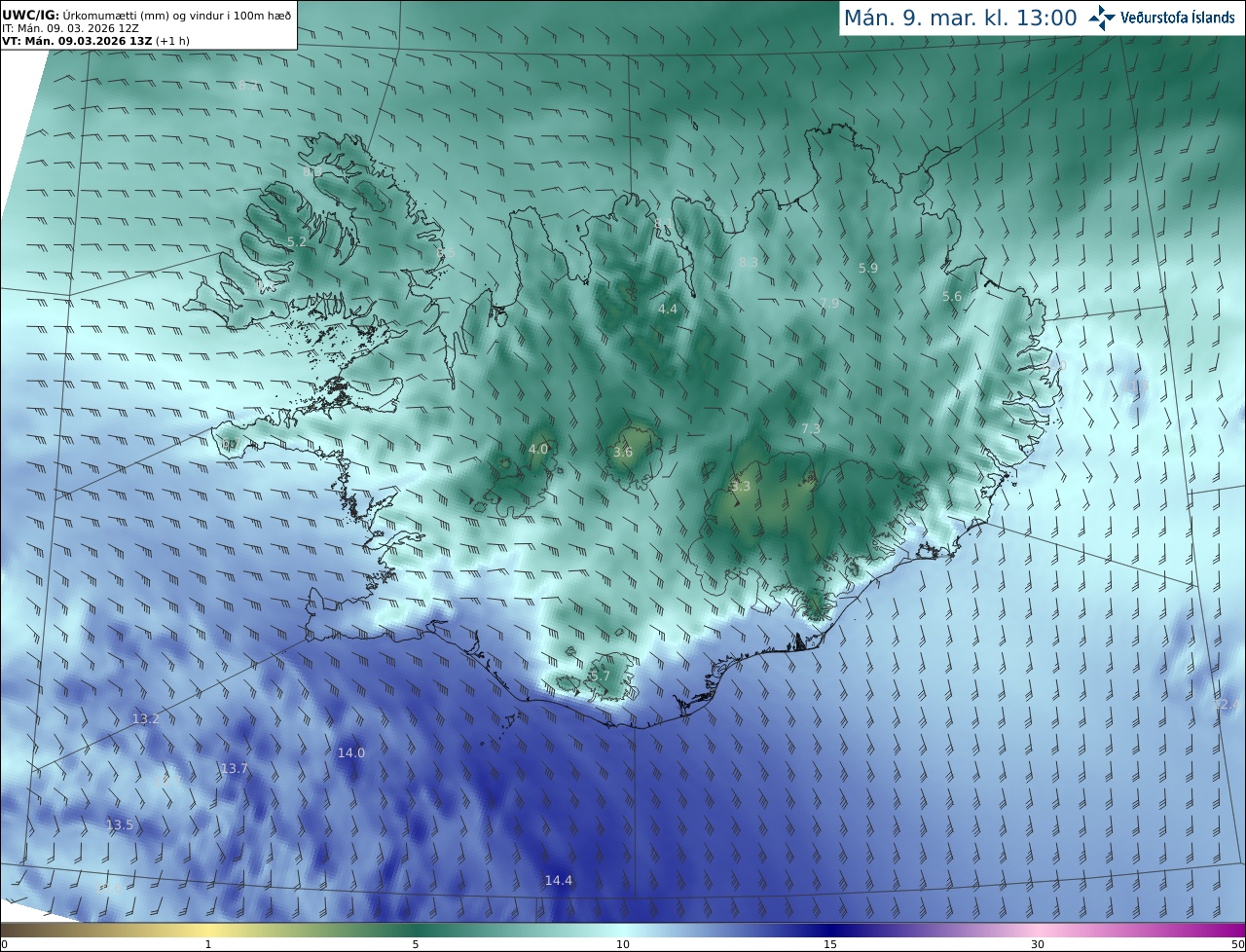Click the 13.5 value in the southwest sea
Image resolution: width=1246 pixels, height=952 pixels.
[119, 824]
